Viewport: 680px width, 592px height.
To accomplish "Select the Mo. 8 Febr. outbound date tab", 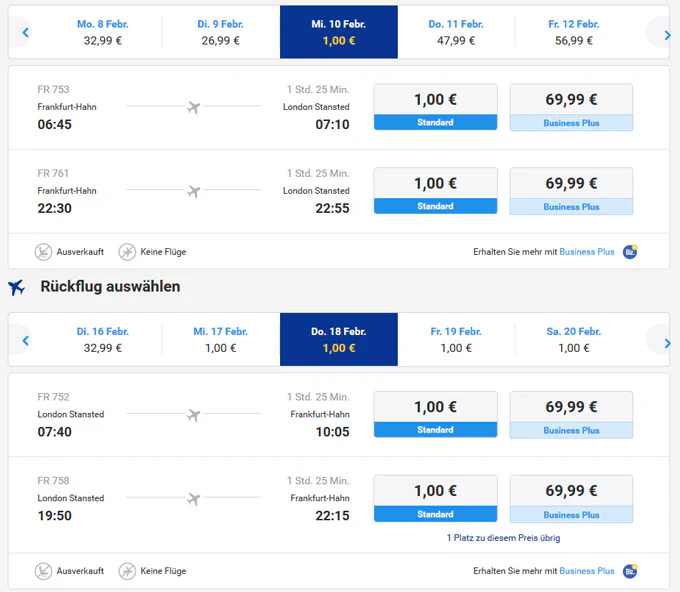I will (103, 32).
